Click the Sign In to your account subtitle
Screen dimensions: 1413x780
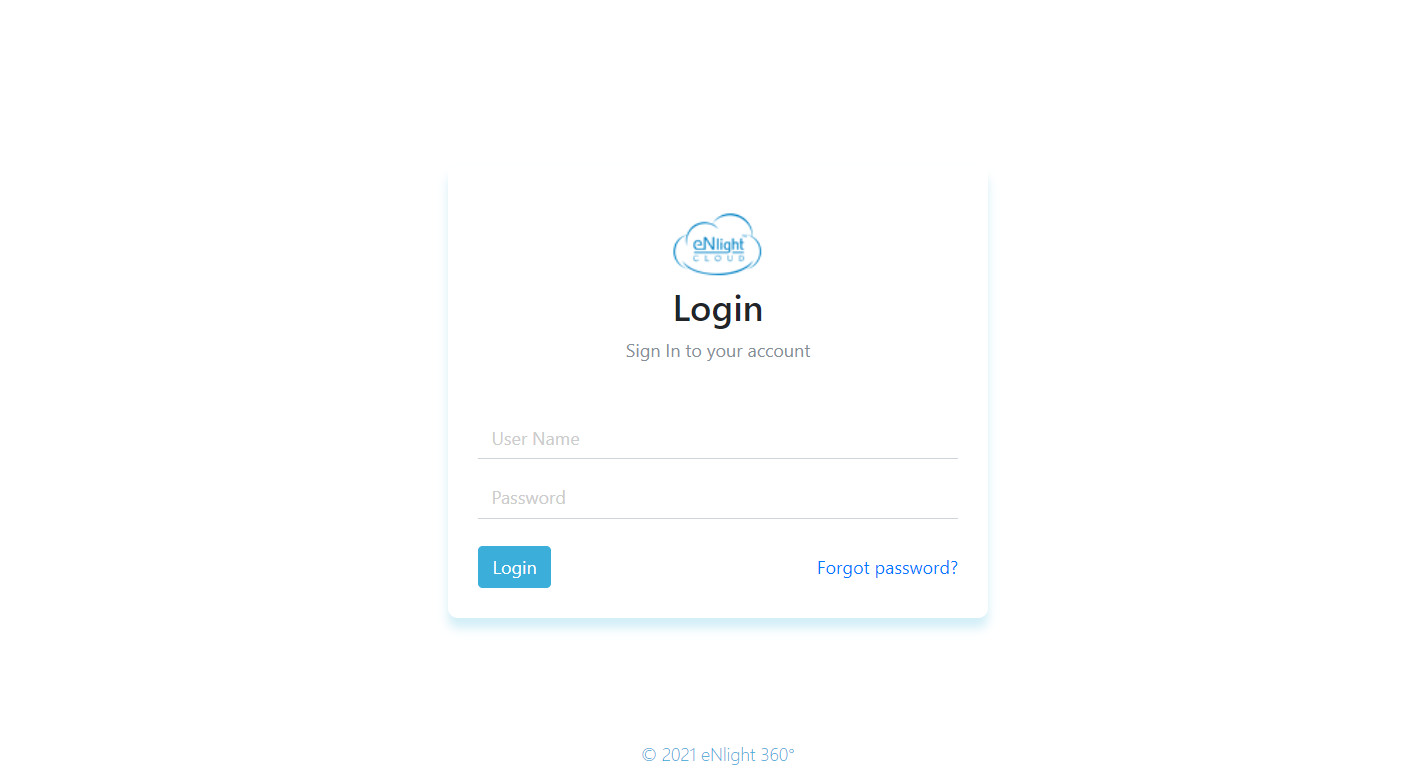coord(718,351)
